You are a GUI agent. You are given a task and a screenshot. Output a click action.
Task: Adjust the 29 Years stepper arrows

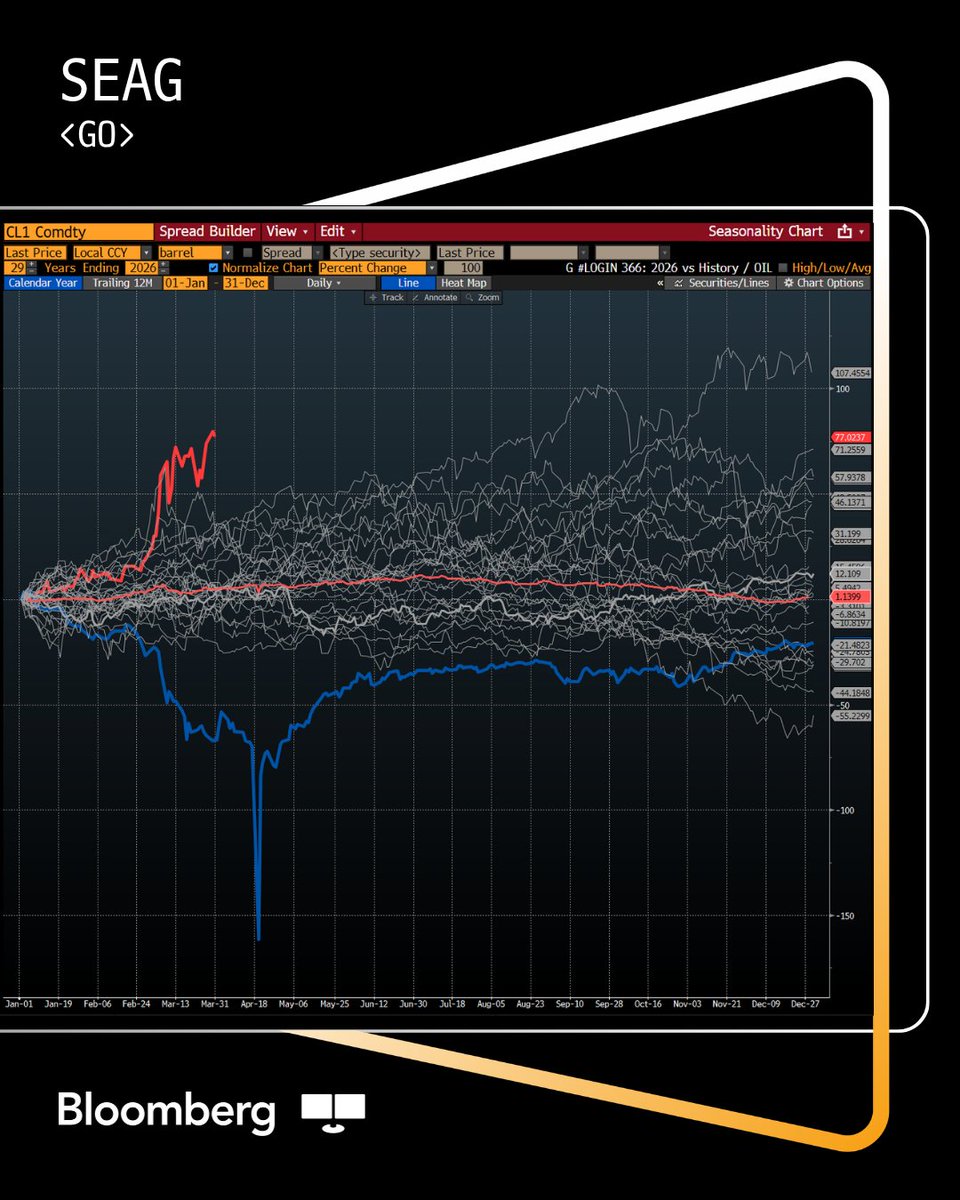point(32,268)
